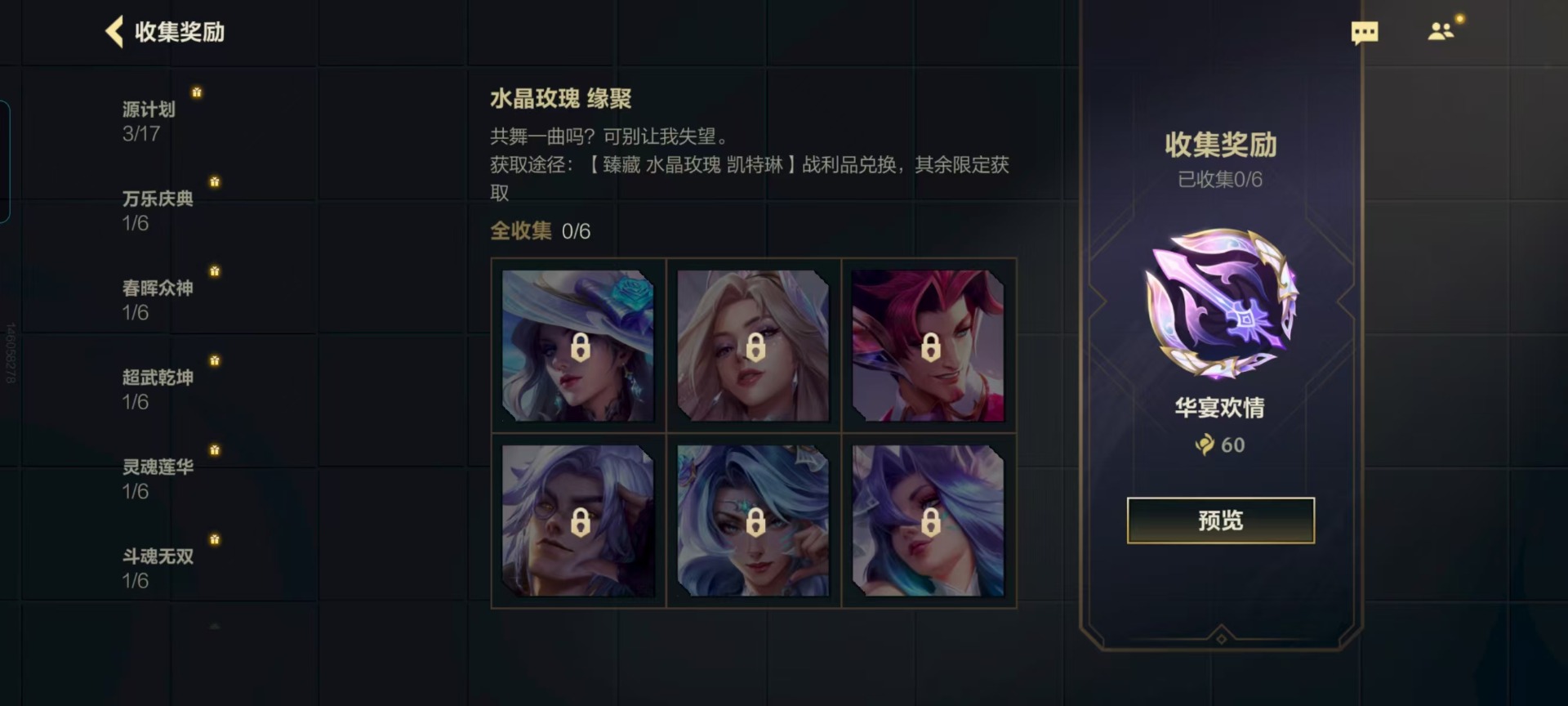Click the 预览 preview button
Image resolution: width=1568 pixels, height=706 pixels.
tap(1221, 521)
